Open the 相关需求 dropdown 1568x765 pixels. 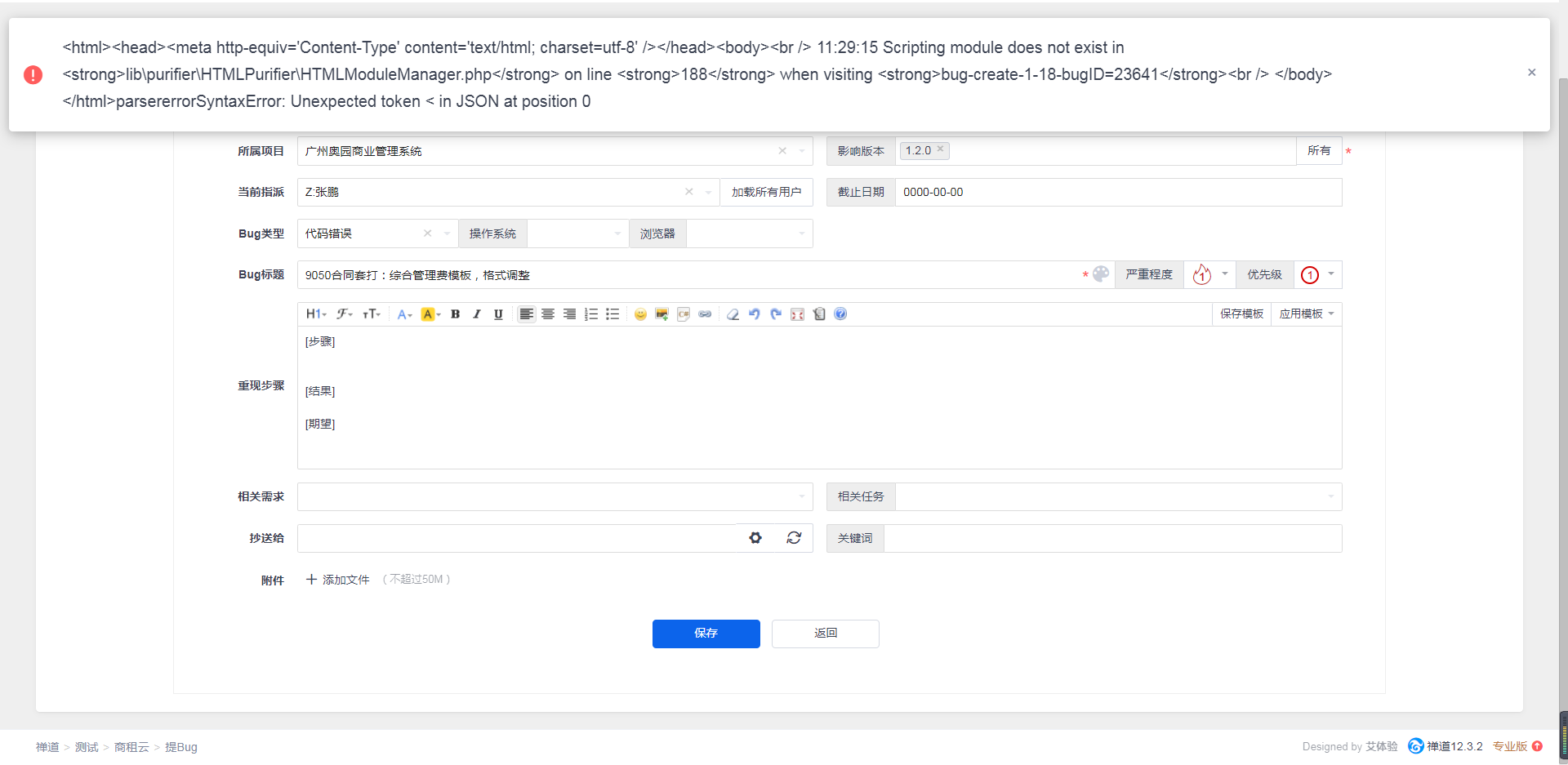[x=555, y=496]
